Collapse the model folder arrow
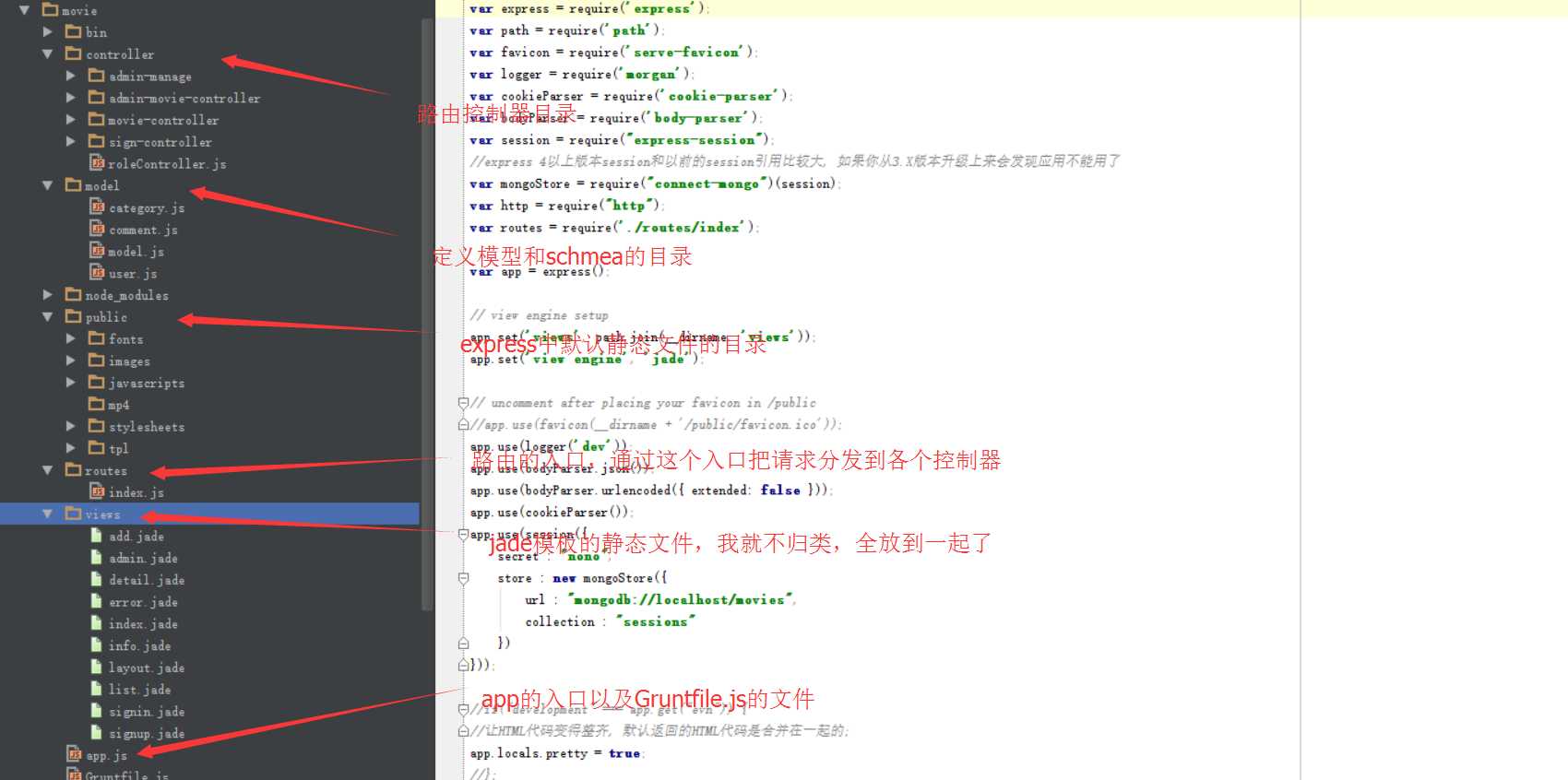The image size is (1568, 780). [47, 185]
